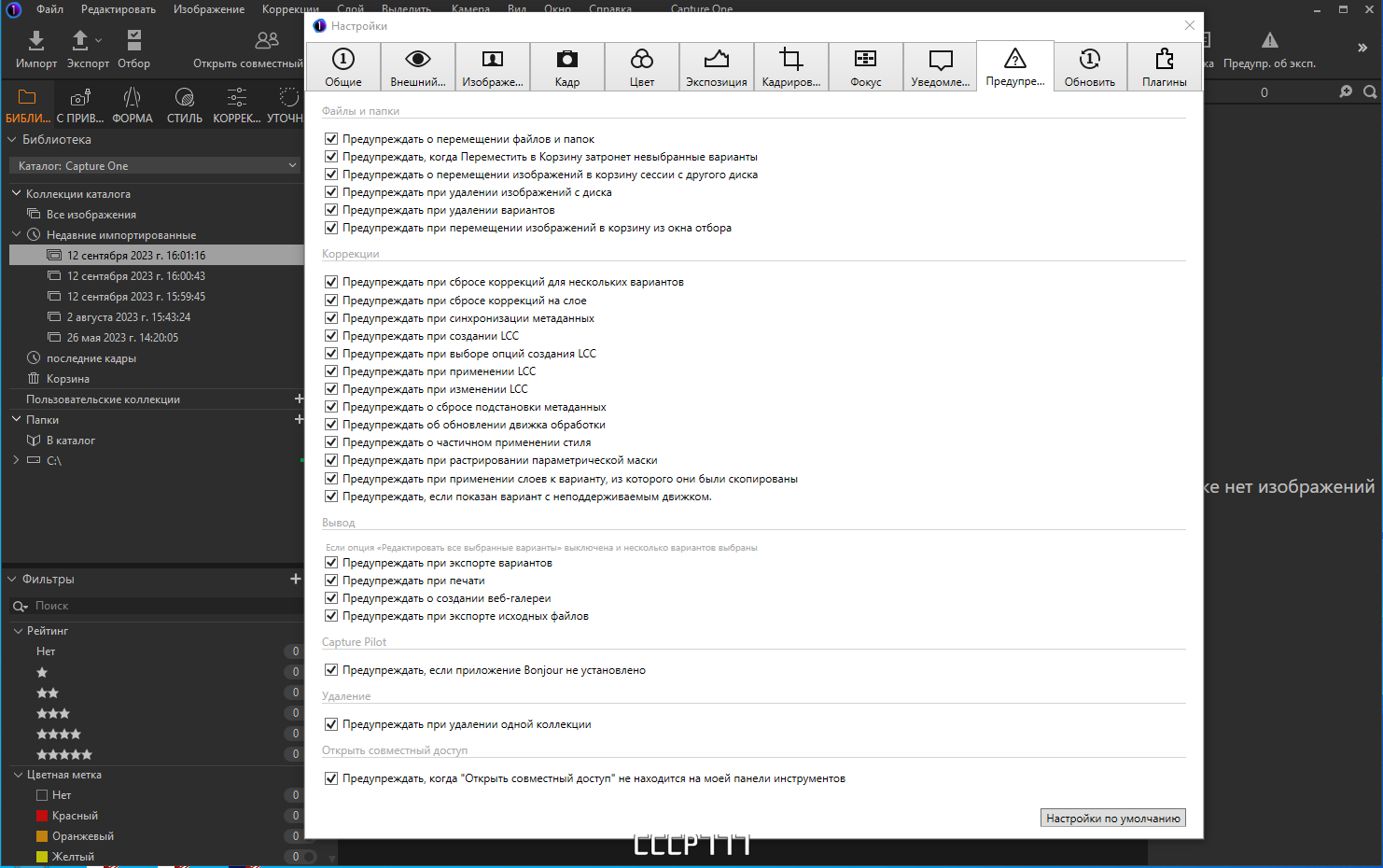
Task: Click Настройки по умолчанию button
Action: click(x=1113, y=818)
